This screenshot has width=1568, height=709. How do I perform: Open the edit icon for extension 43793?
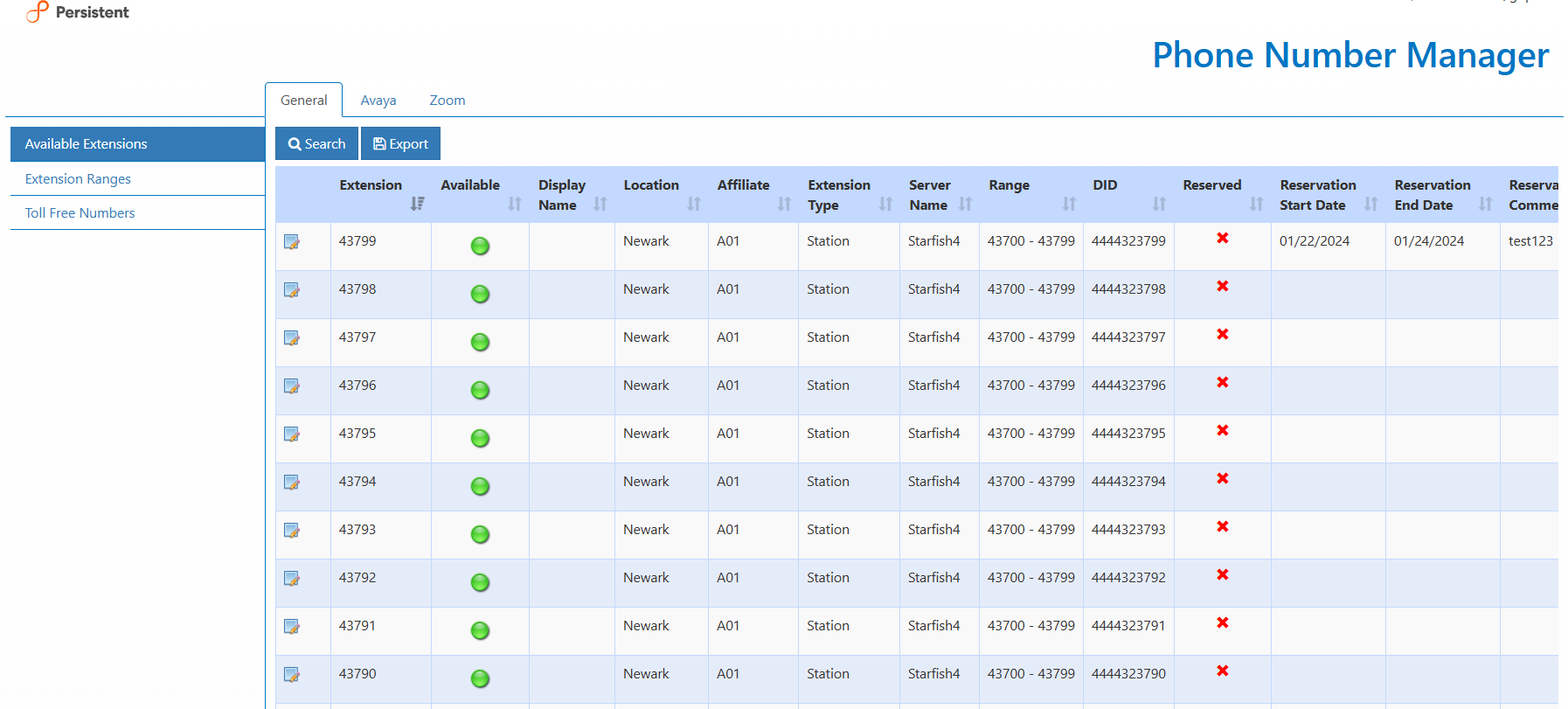(x=292, y=531)
